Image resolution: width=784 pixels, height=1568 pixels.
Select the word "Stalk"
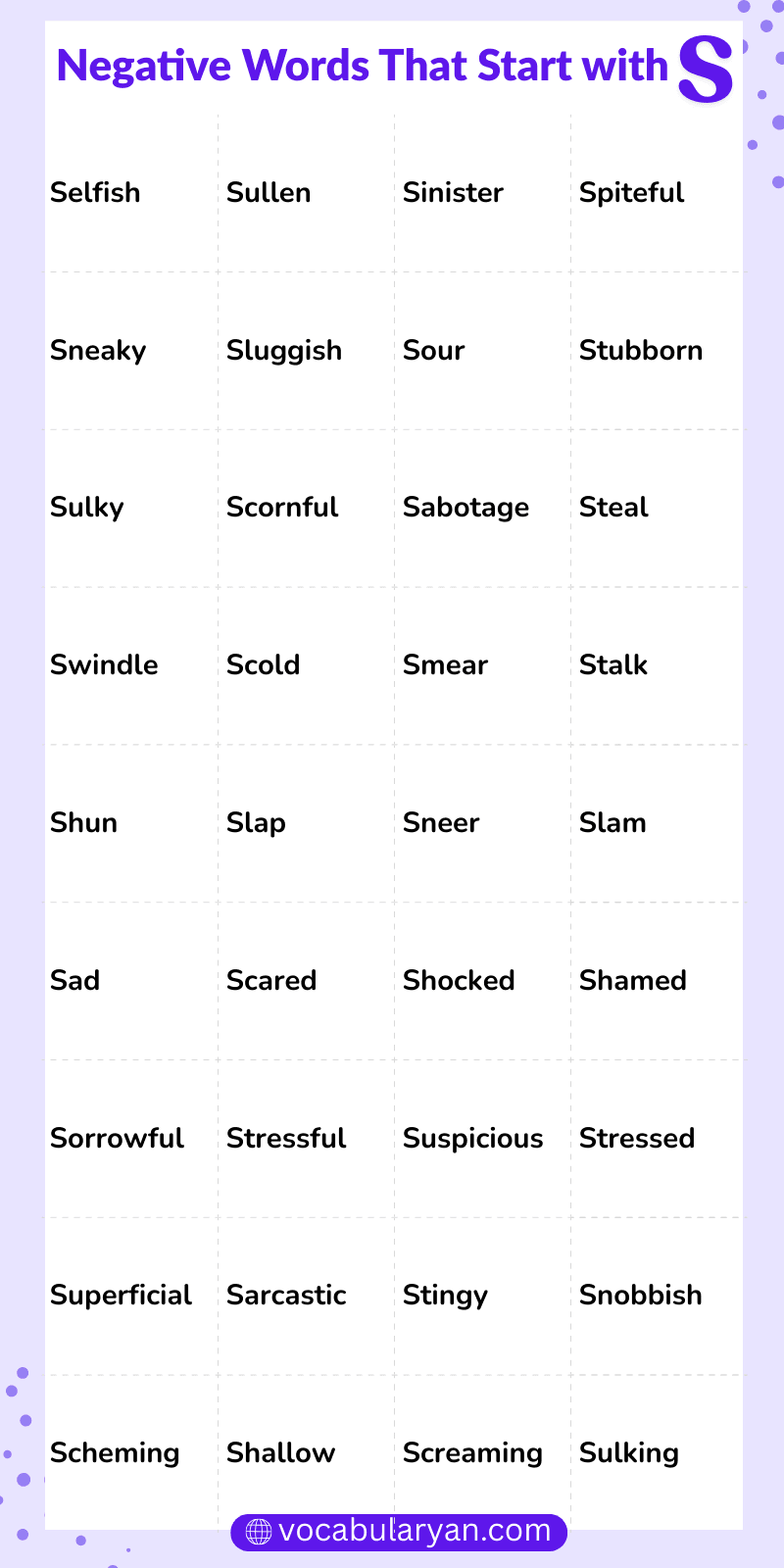click(x=613, y=664)
